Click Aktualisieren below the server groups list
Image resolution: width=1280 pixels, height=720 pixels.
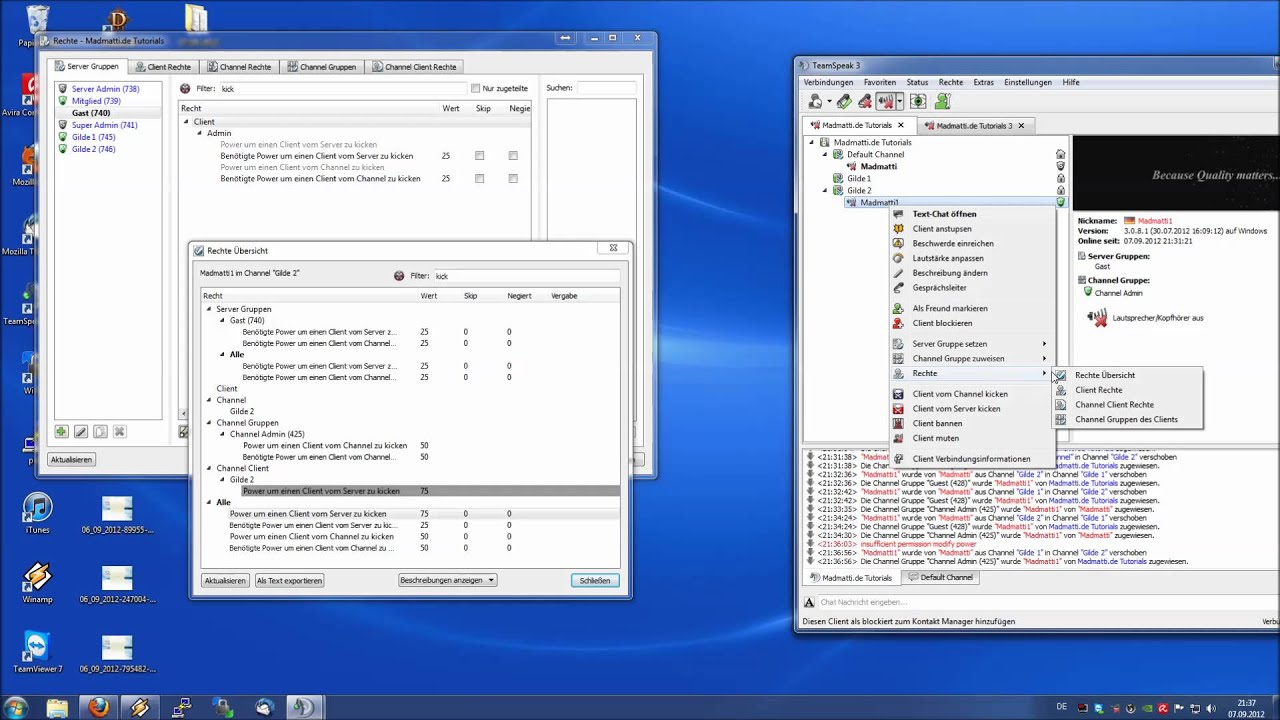pyautogui.click(x=71, y=459)
